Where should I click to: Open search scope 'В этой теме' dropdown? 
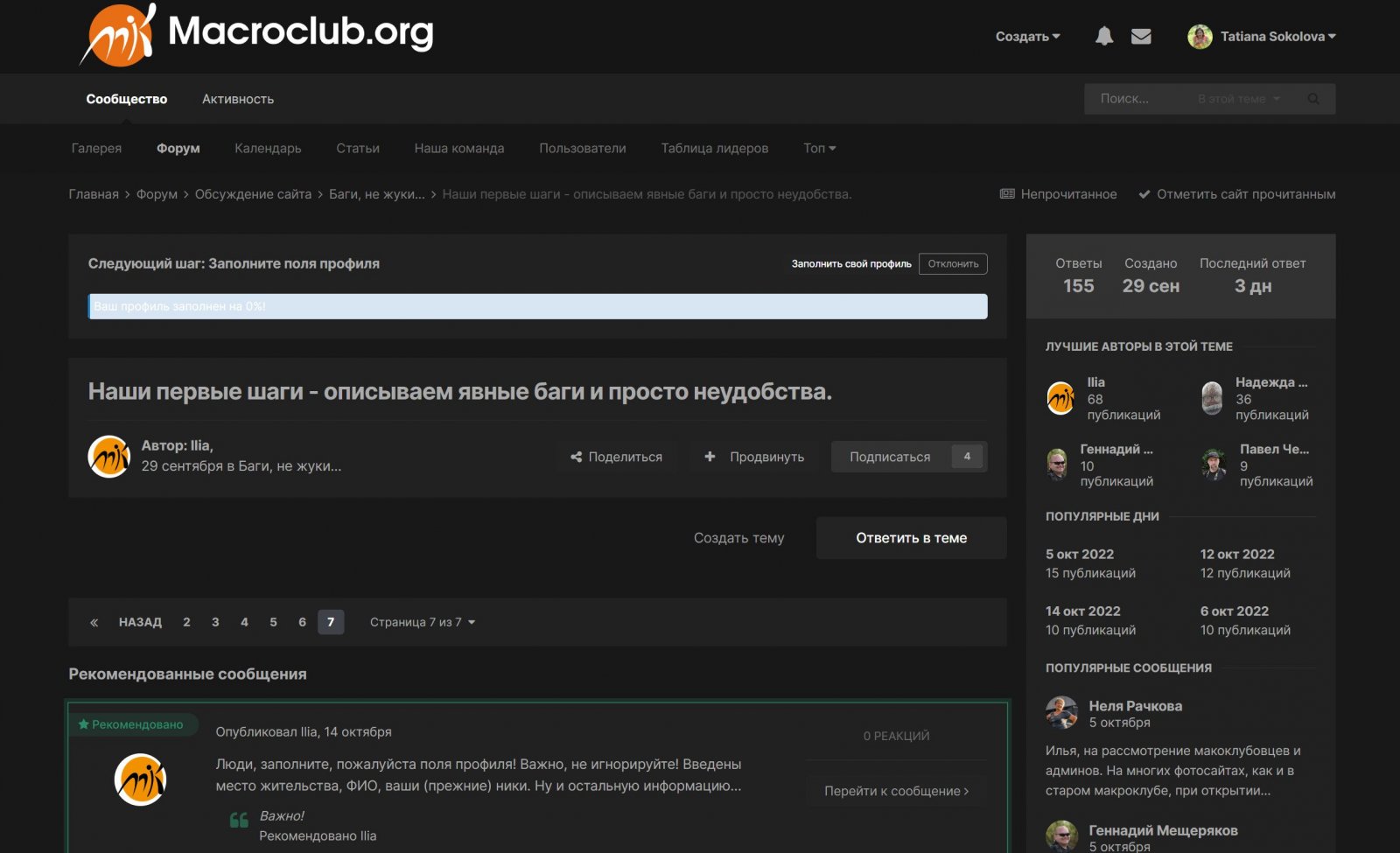[1238, 99]
